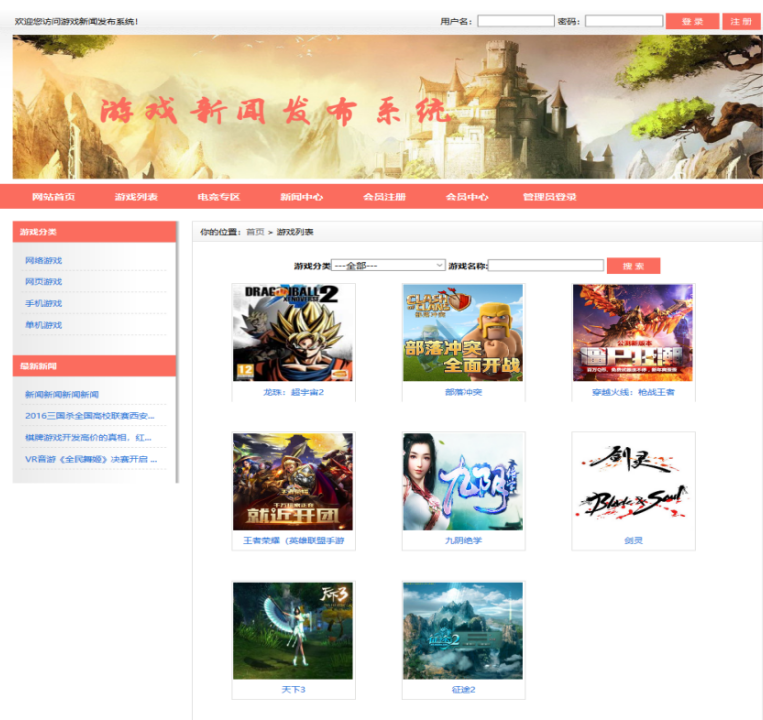Open 九阴绝学 cover thumbnail

click(x=463, y=482)
